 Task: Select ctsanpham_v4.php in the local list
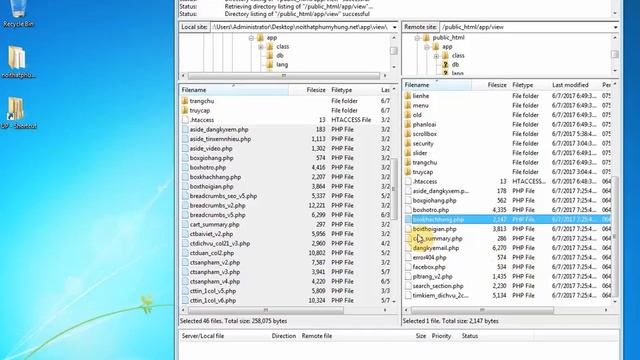(215, 282)
